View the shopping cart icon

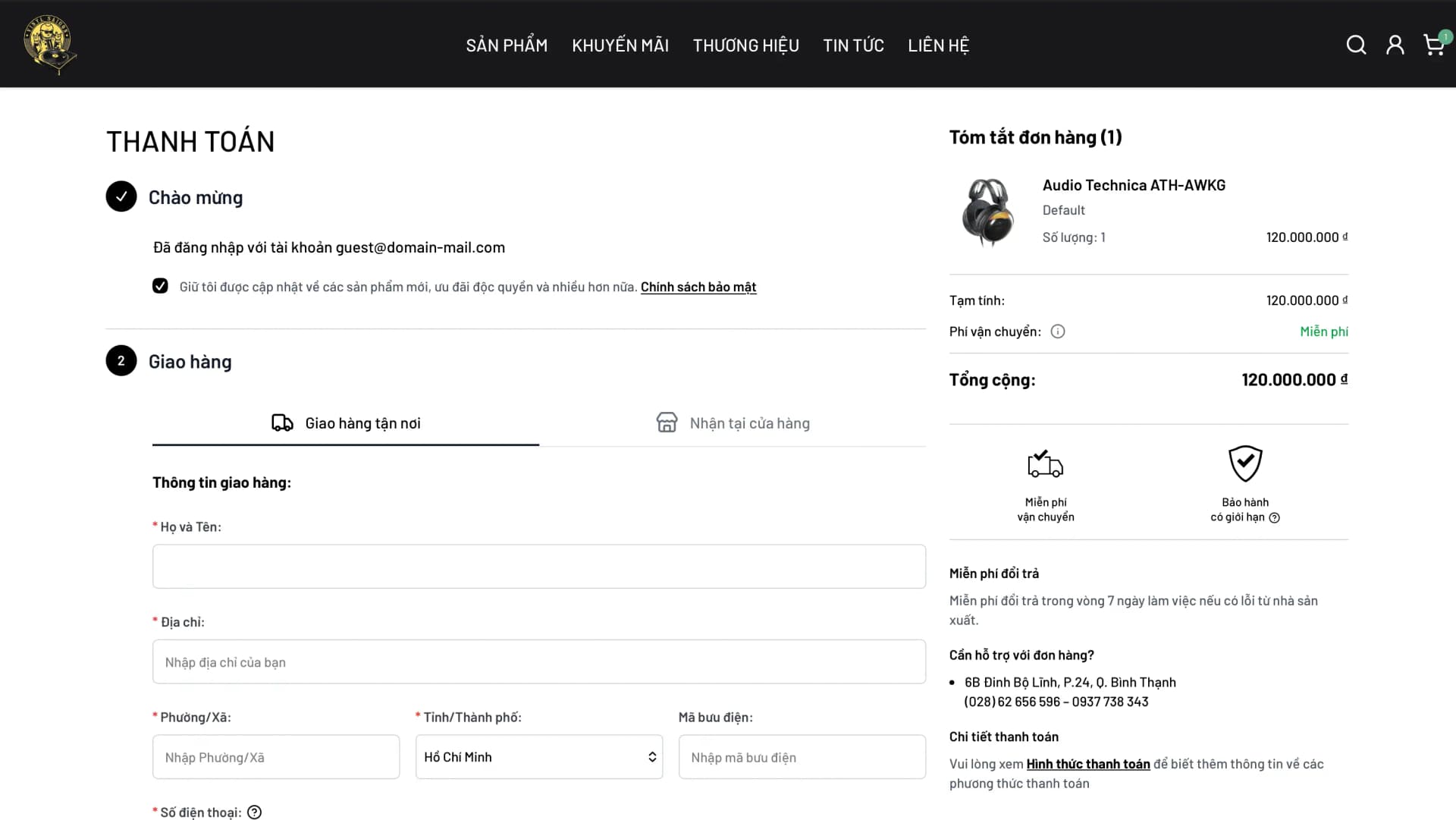pyautogui.click(x=1434, y=45)
